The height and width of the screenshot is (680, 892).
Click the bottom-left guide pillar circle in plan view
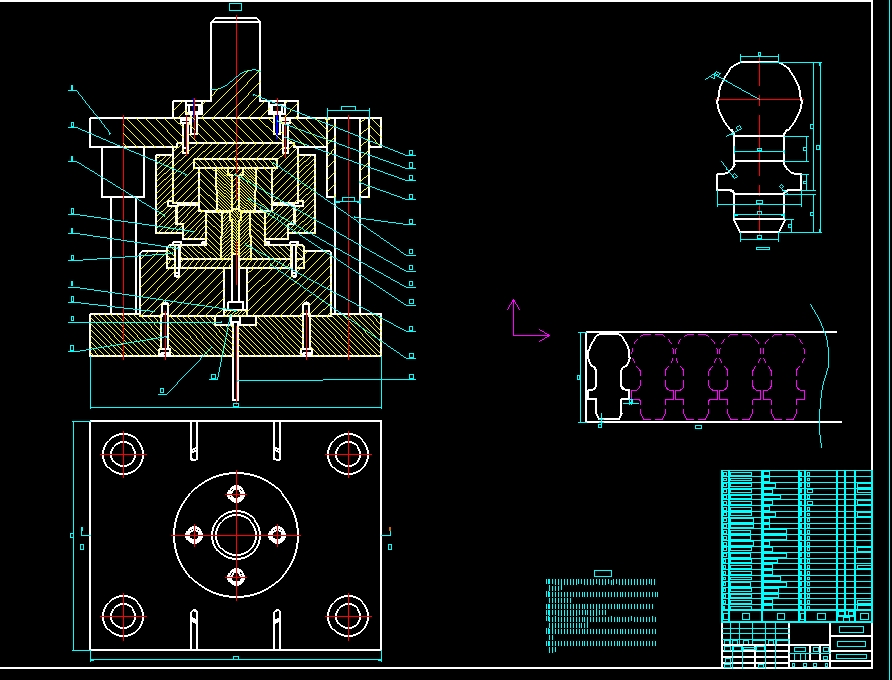point(123,616)
